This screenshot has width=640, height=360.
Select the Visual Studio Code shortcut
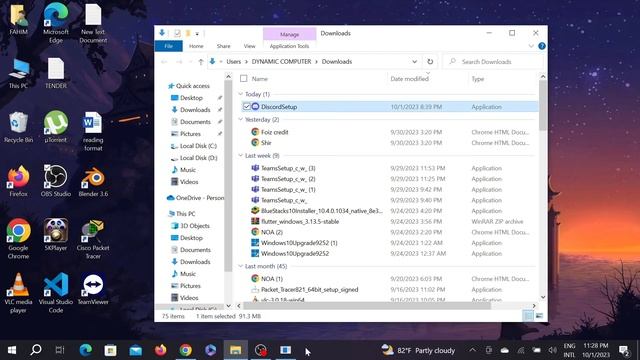(x=56, y=293)
